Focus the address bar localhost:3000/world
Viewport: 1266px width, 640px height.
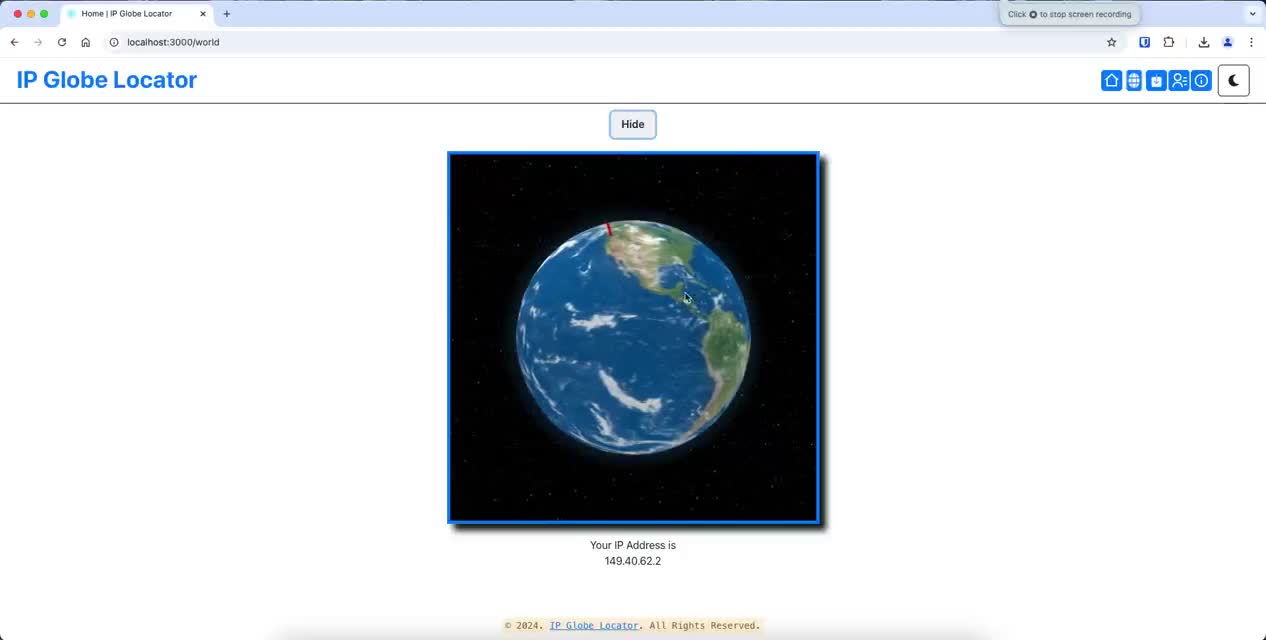point(612,42)
